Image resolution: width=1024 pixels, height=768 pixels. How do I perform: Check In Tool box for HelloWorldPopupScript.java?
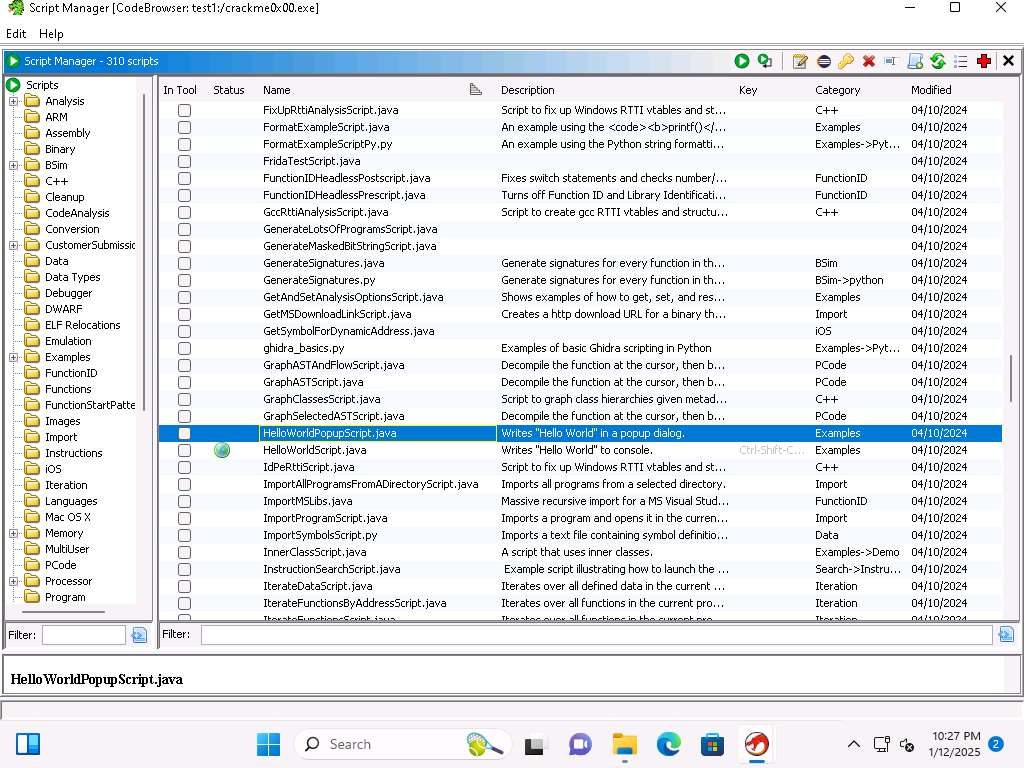coord(184,433)
